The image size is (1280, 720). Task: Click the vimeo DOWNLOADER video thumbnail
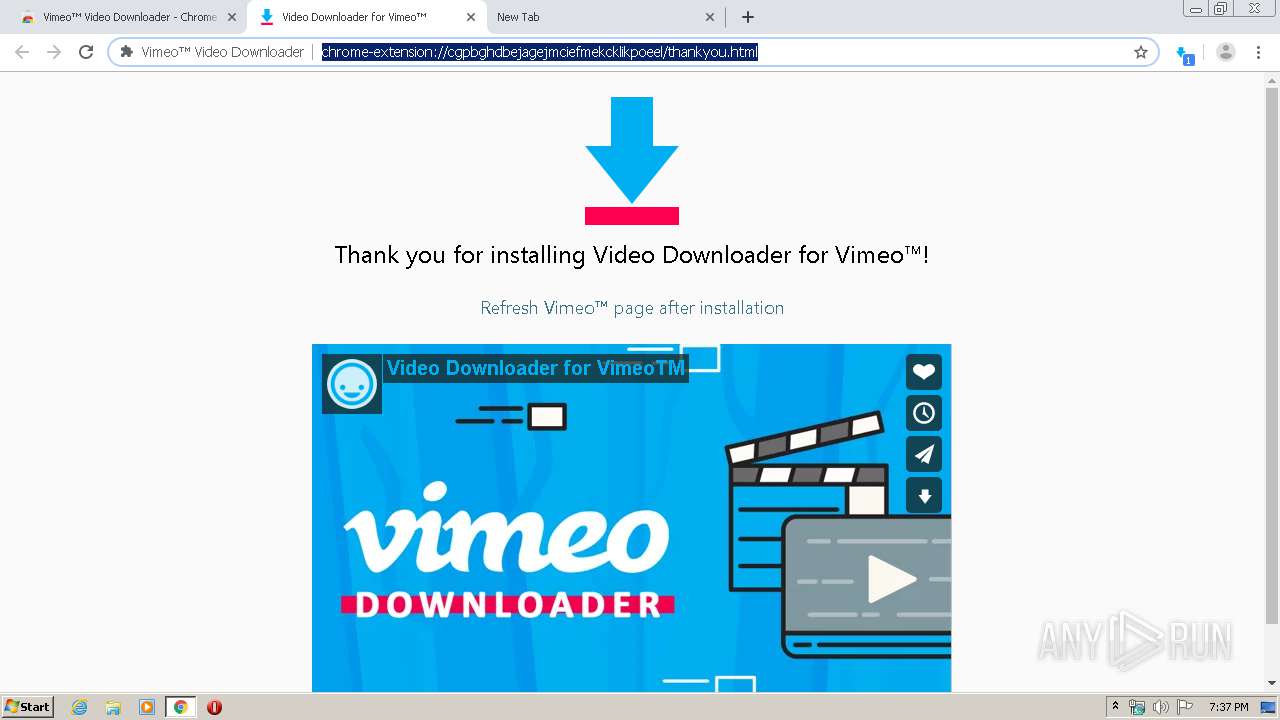(x=632, y=518)
